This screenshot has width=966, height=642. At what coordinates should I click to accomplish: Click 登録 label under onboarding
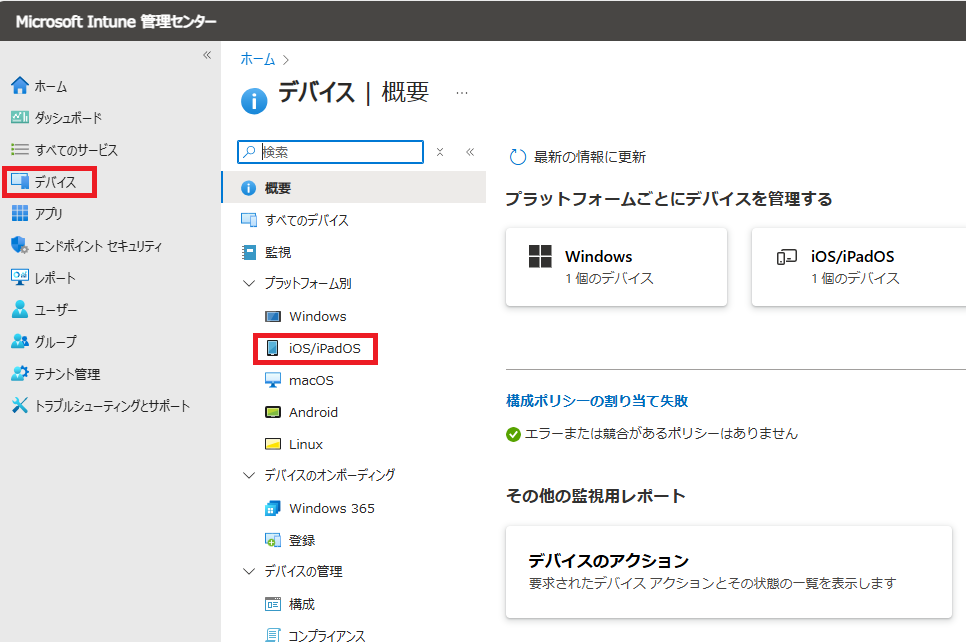point(302,540)
